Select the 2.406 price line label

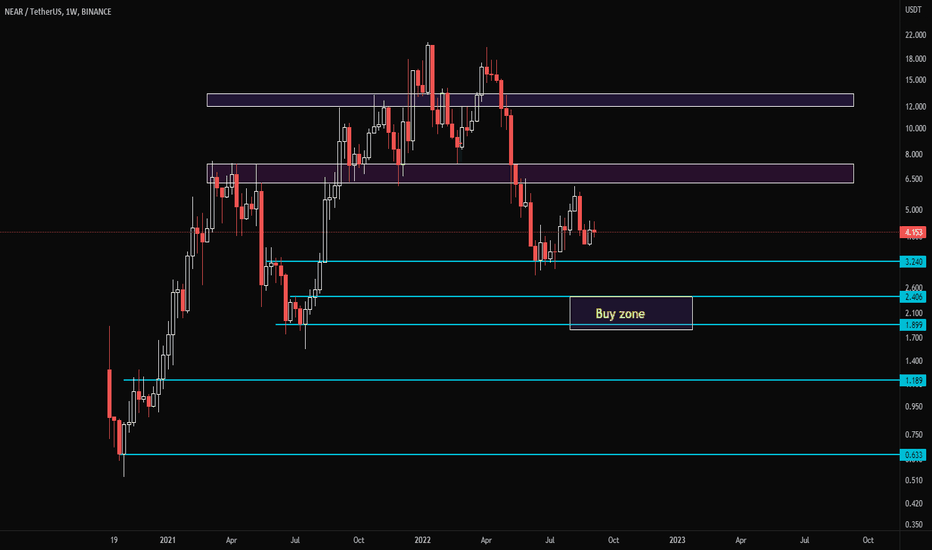(913, 297)
